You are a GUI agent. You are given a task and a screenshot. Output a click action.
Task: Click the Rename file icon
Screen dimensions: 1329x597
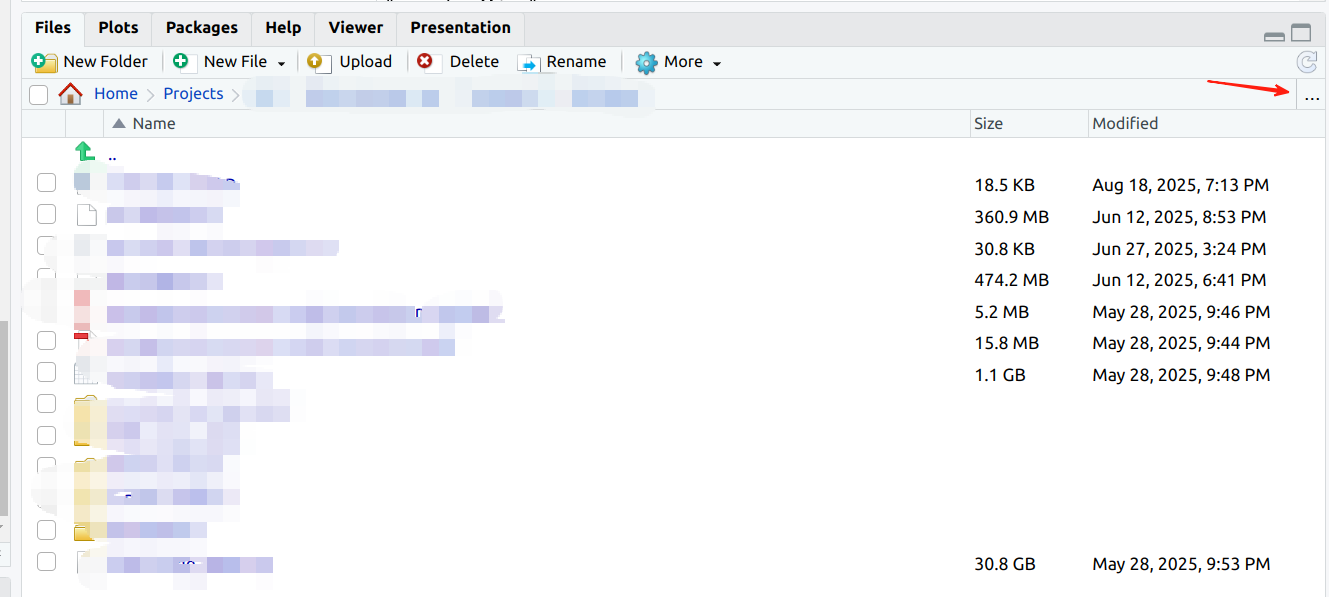pyautogui.click(x=528, y=63)
